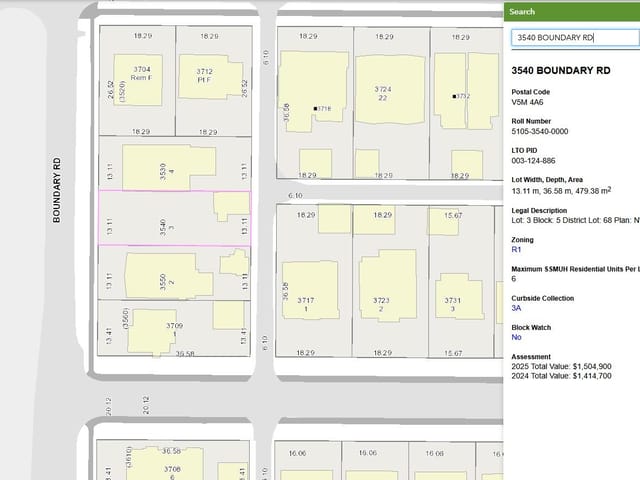Click the 2025 Total Value $1,504,900
The width and height of the screenshot is (640, 480).
tap(561, 367)
